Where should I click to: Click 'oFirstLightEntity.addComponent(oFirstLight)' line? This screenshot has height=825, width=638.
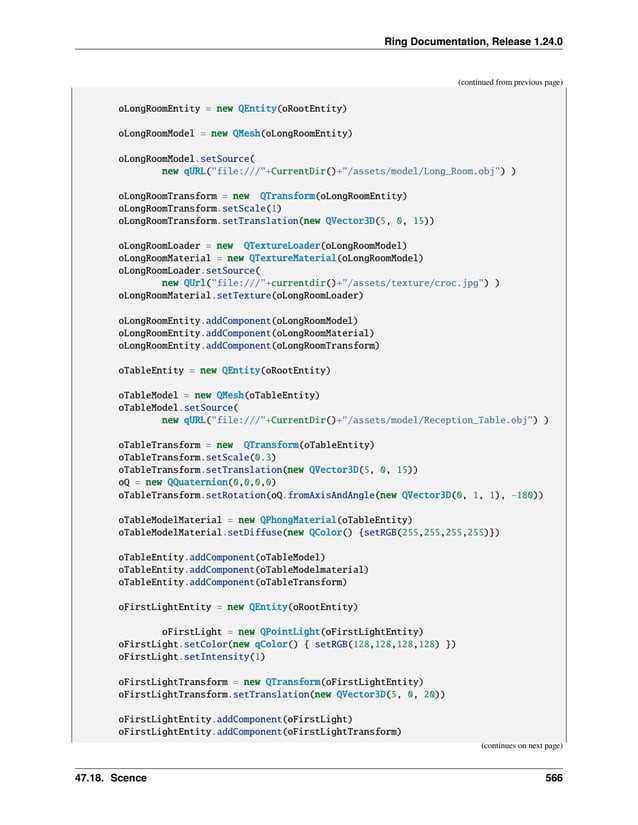click(x=235, y=719)
